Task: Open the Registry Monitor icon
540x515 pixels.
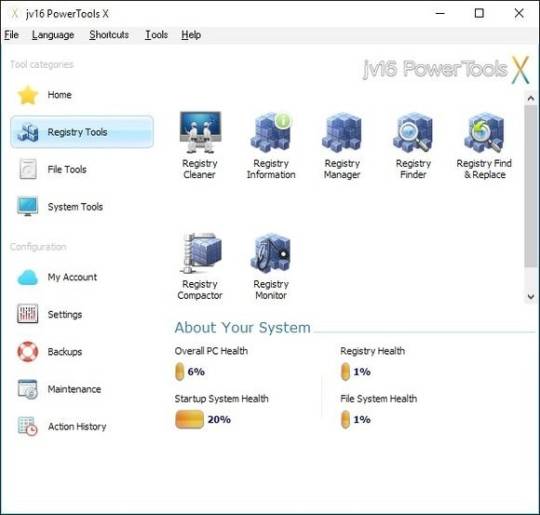Action: click(x=271, y=253)
